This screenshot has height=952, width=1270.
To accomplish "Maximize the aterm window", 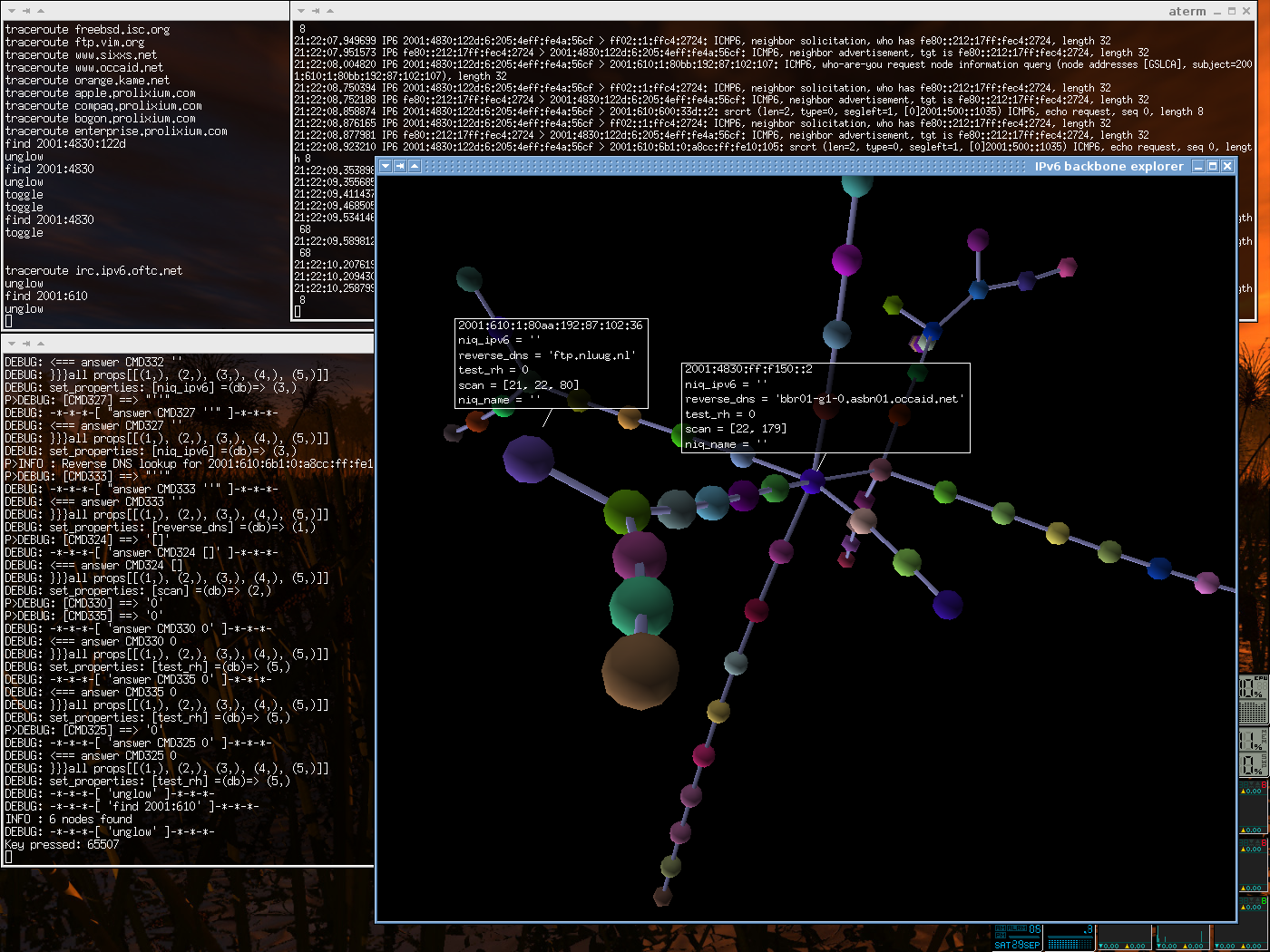I will pyautogui.click(x=1232, y=11).
